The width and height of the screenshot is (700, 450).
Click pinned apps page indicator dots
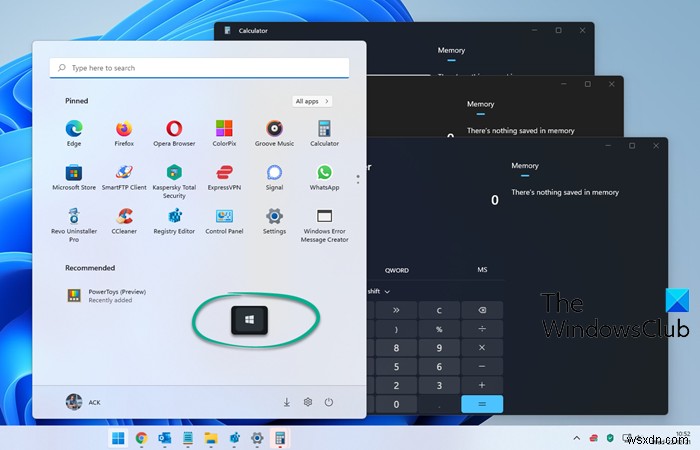pyautogui.click(x=358, y=179)
